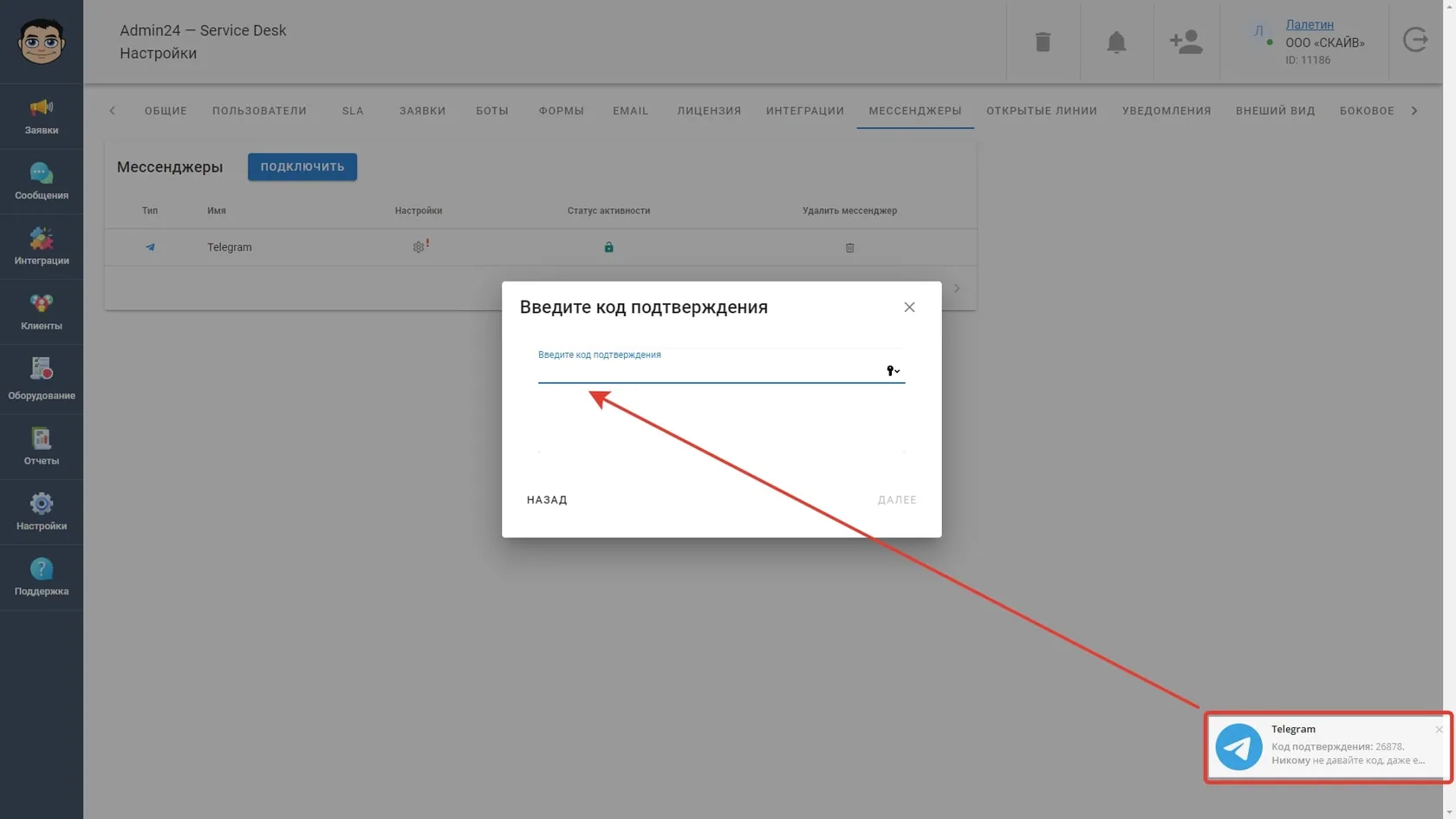
Task: Open notifications bell
Action: point(1116,42)
